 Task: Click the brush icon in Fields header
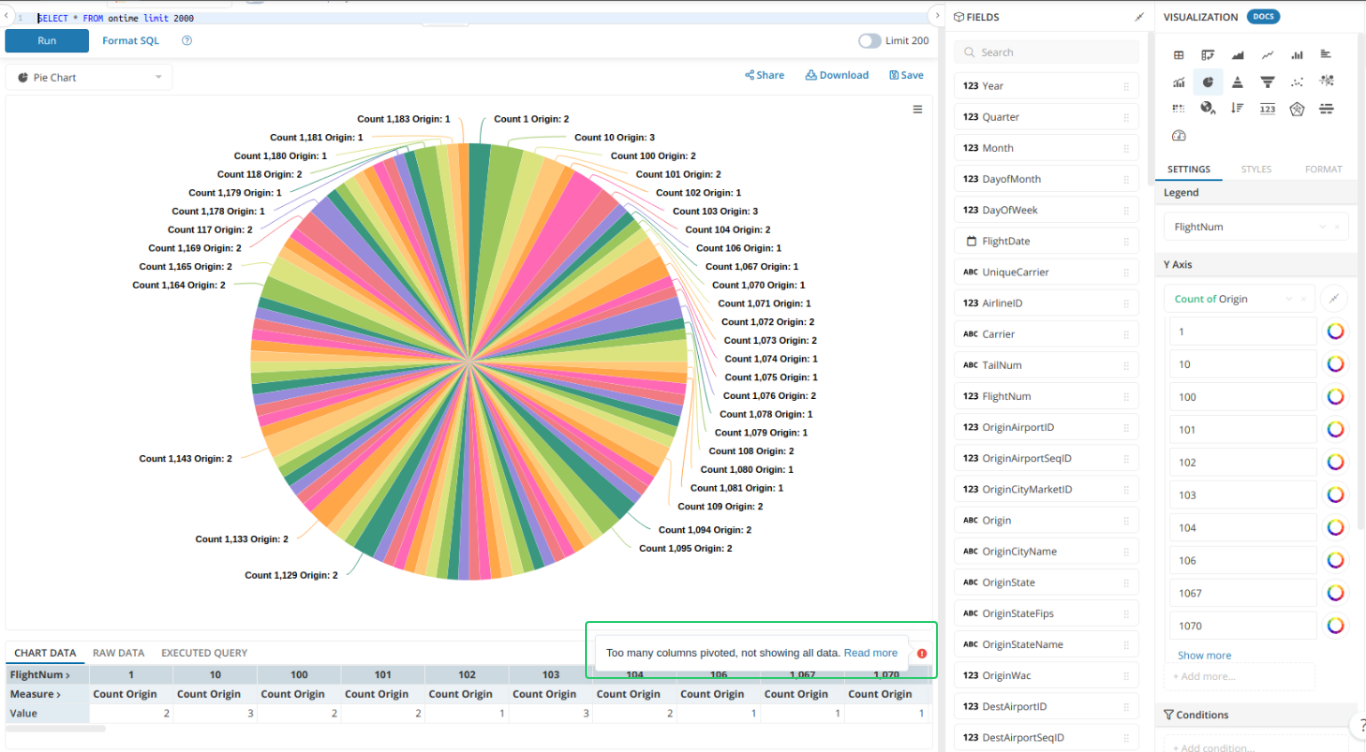coord(1139,17)
